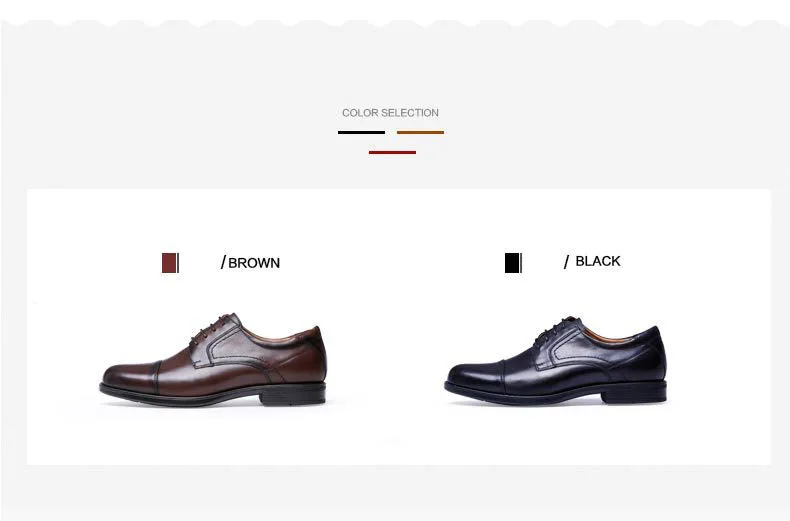This screenshot has width=790, height=521.
Task: Click the black color swatch square
Action: (x=512, y=263)
